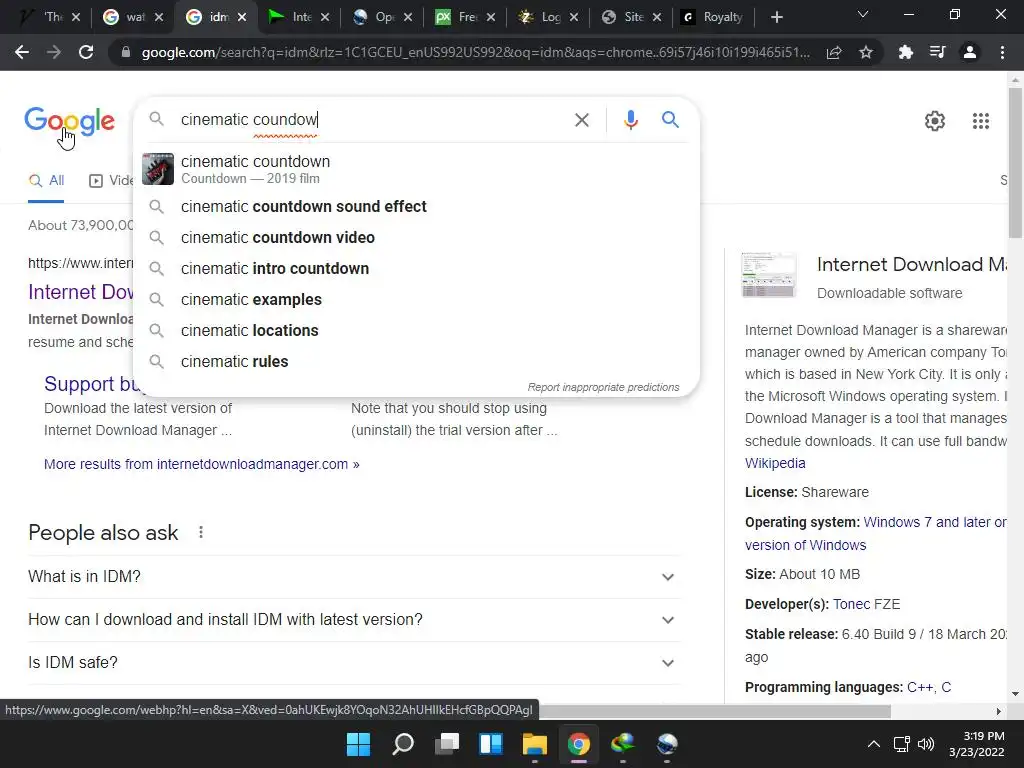Image resolution: width=1024 pixels, height=768 pixels.
Task: Click the share page icon in address bar
Action: (834, 52)
